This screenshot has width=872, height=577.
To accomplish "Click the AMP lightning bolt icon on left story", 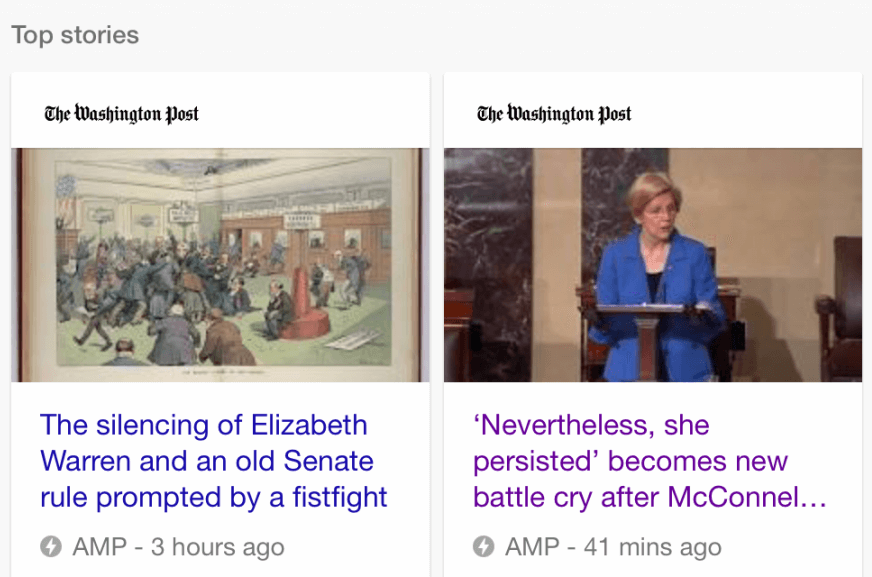I will click(x=53, y=547).
